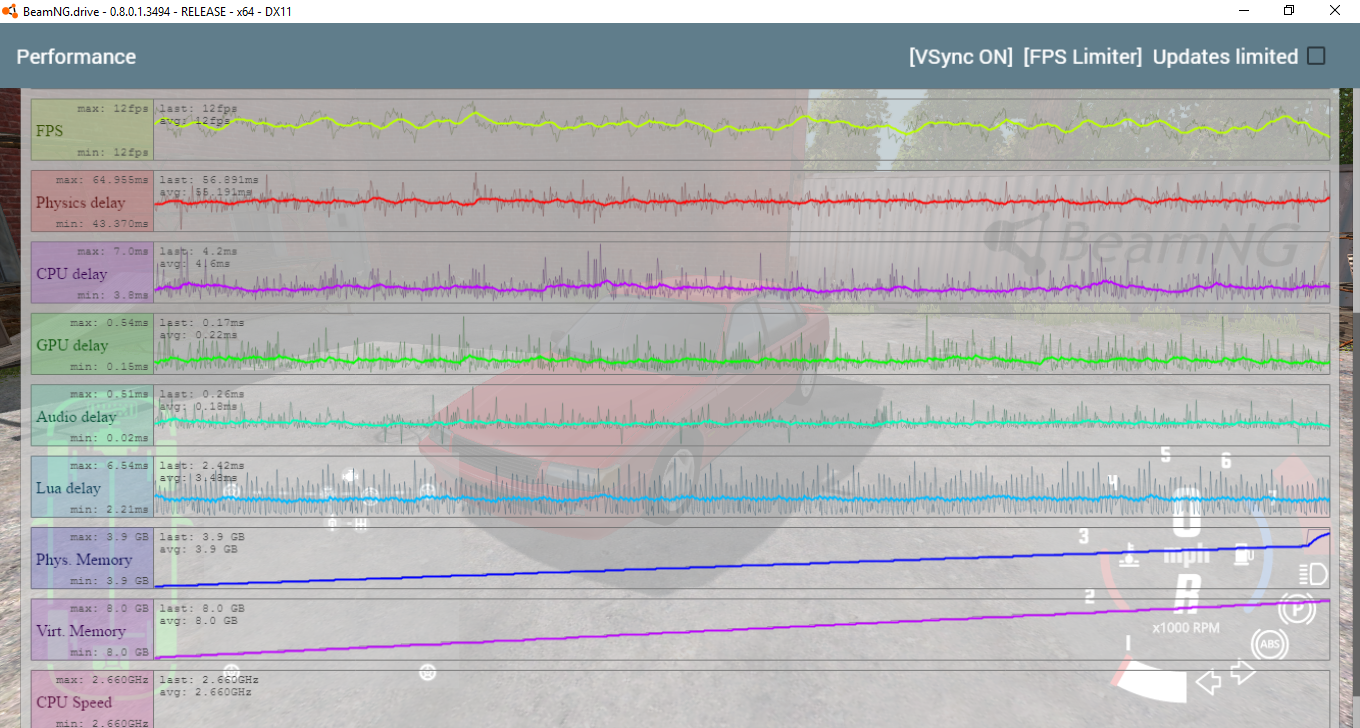Click the engine temperature icon on gauge
The width and height of the screenshot is (1360, 728).
coord(1130,555)
